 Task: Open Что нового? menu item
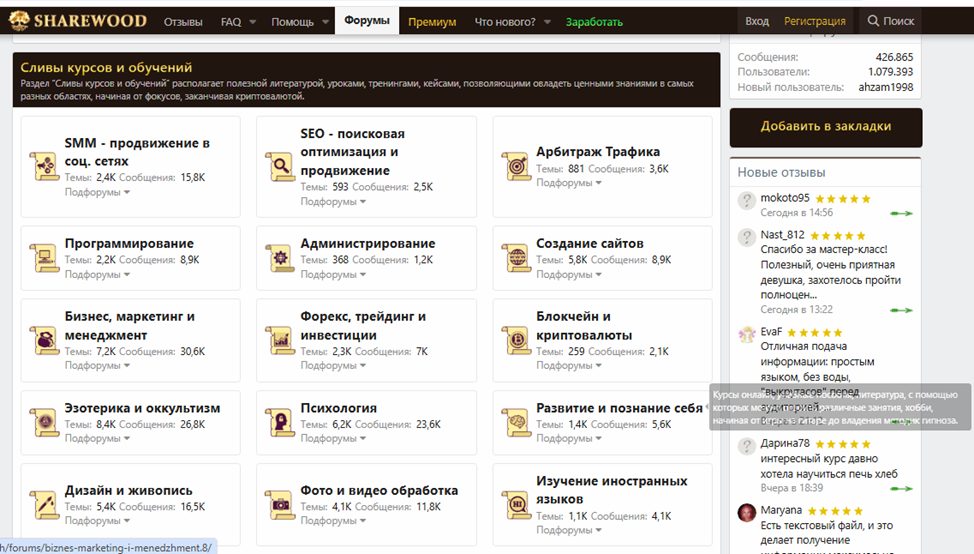pos(505,22)
